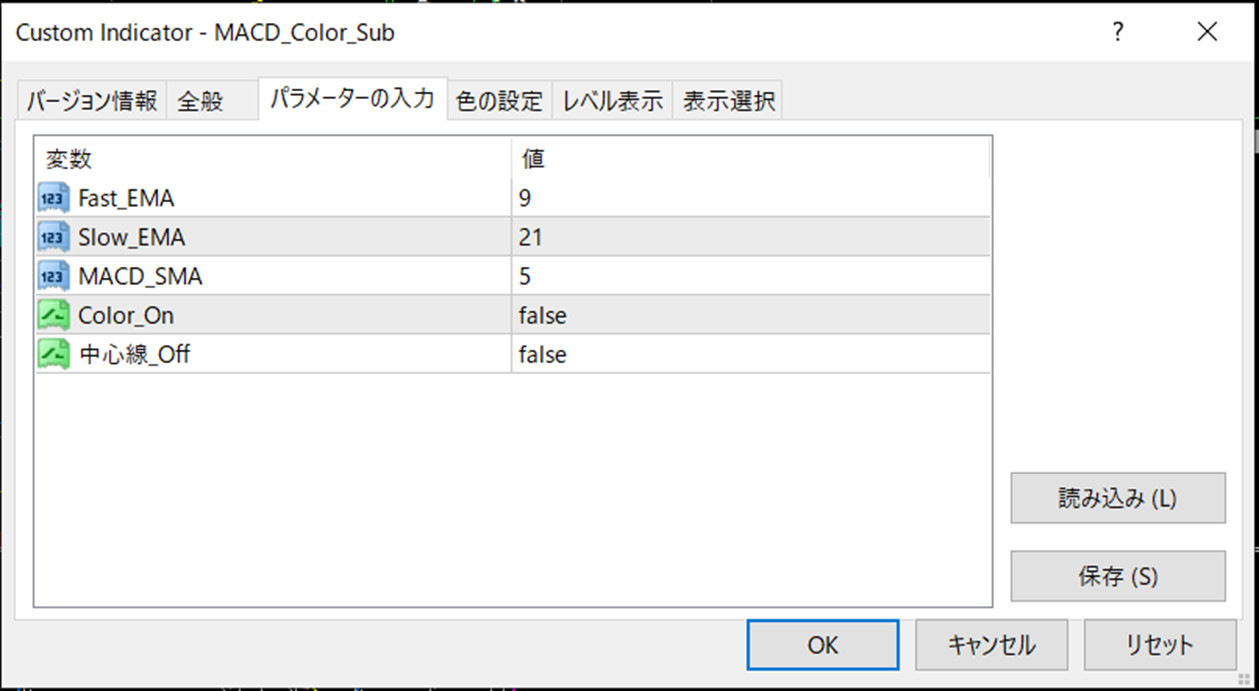Select the 表示選択 tab
The height and width of the screenshot is (691, 1259).
point(727,101)
